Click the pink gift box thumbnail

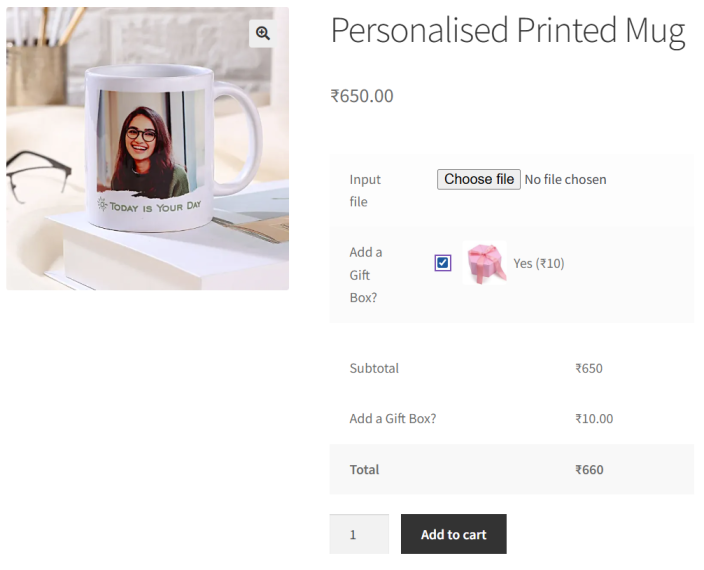point(484,263)
